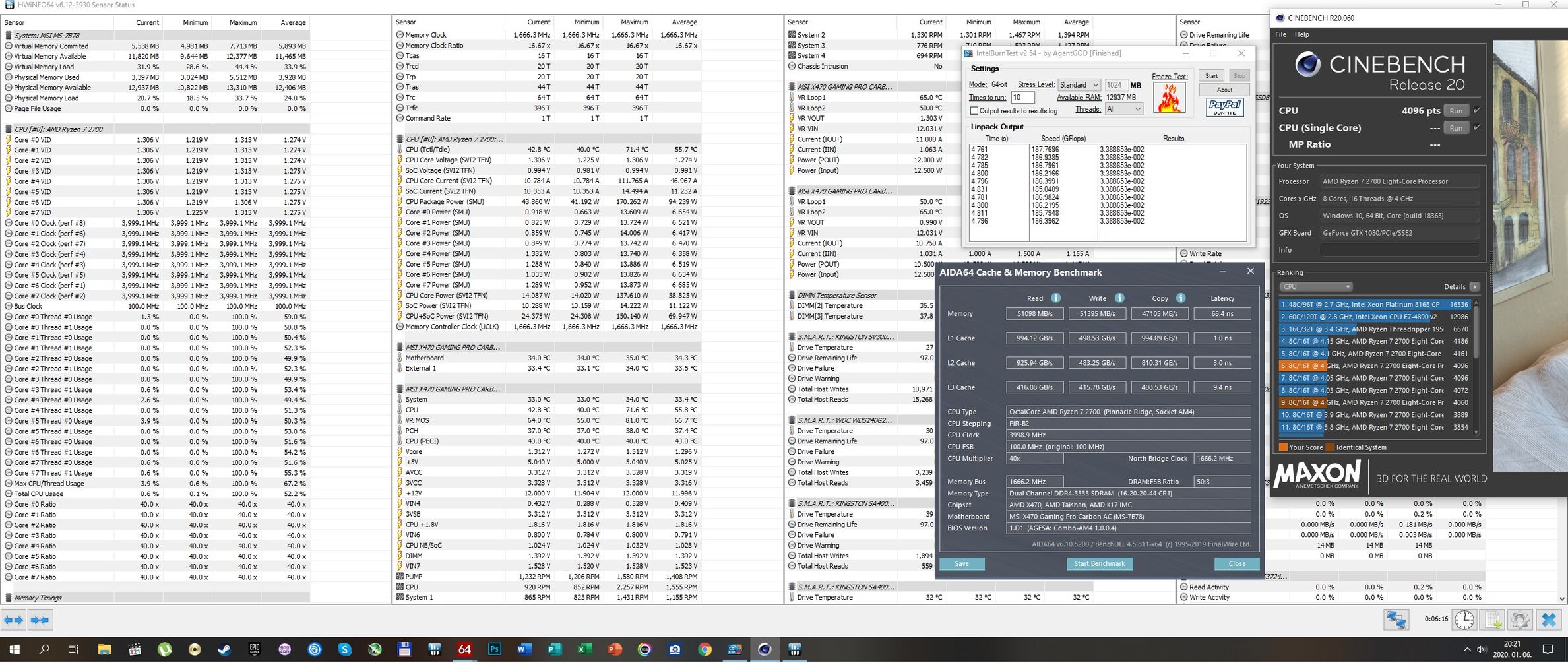1568x669 pixels.
Task: Open Windows search magnifier
Action: pyautogui.click(x=44, y=649)
